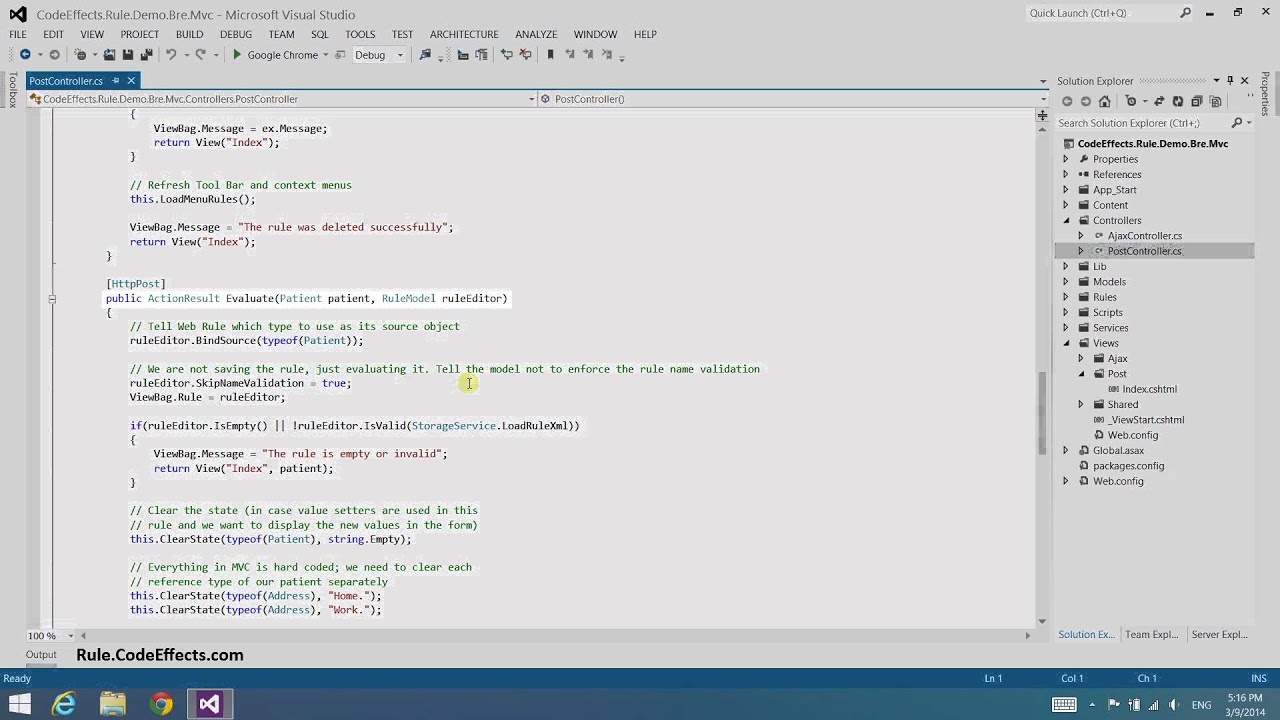Screen dimensions: 1280x720
Task: Click the code editor vertical scrollbar thumb
Action: tap(1041, 412)
